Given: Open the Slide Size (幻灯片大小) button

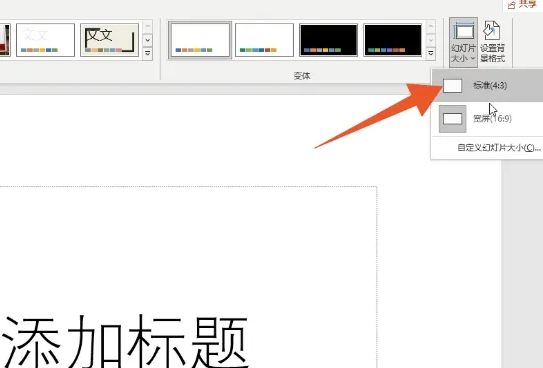Looking at the screenshot, I should pos(463,42).
